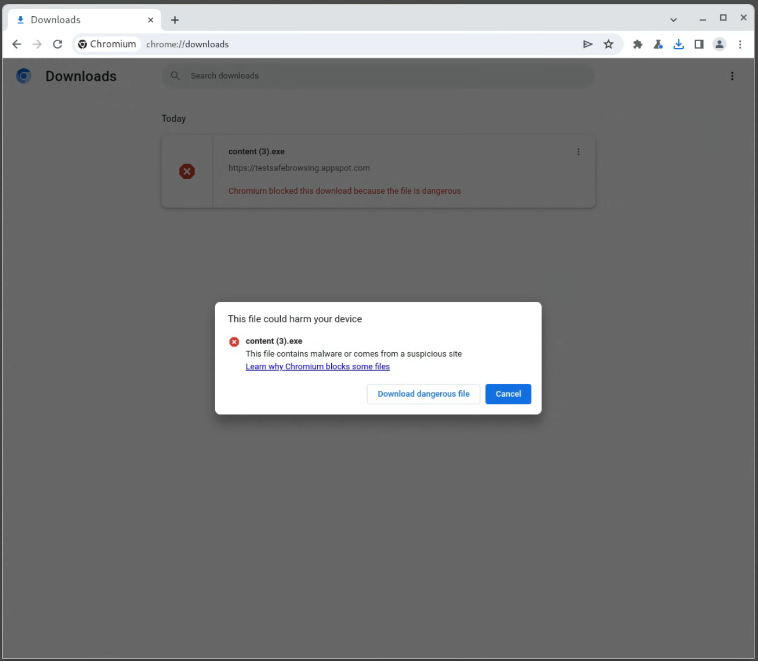Image resolution: width=758 pixels, height=662 pixels.
Task: Click the Chromium logo beside Downloads heading
Action: click(24, 76)
